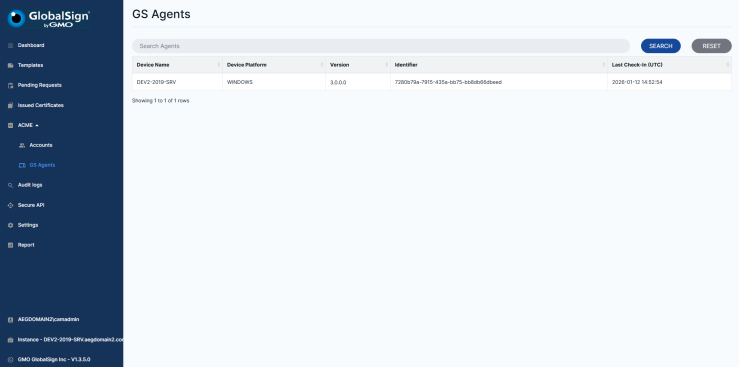Collapse the ACME menu caret
The image size is (739, 367).
(37, 125)
